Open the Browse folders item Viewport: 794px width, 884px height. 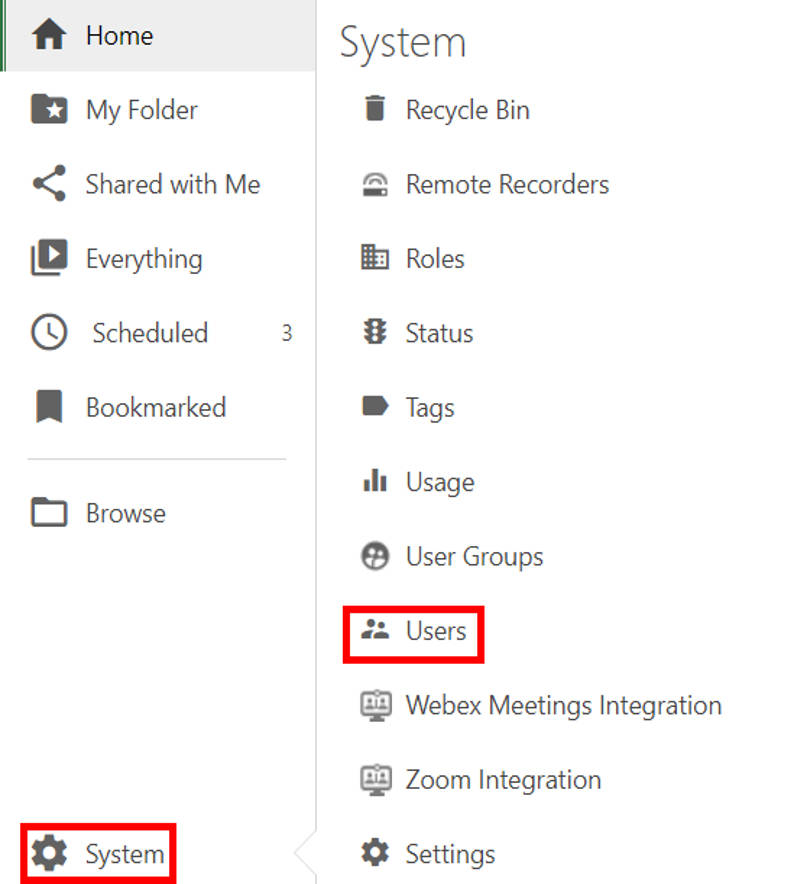[125, 513]
